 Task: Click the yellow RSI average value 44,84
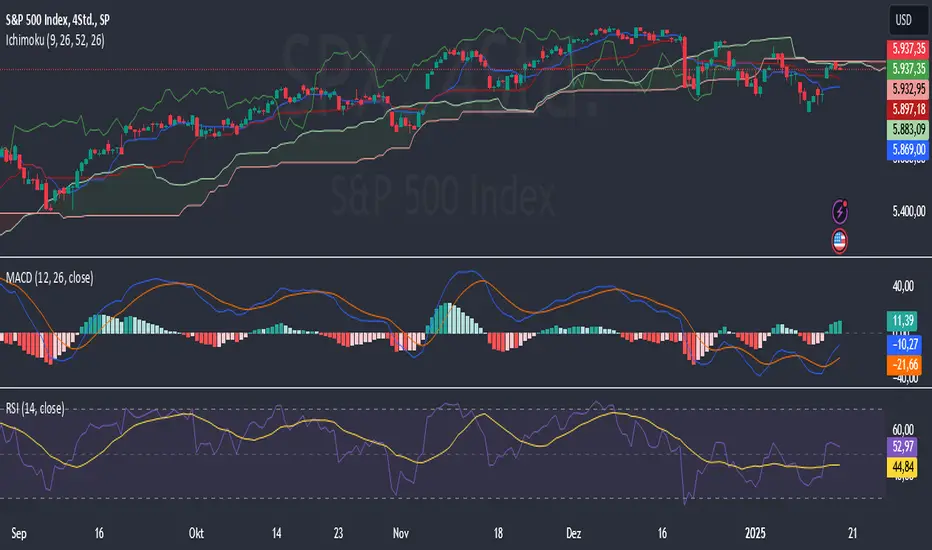click(903, 467)
